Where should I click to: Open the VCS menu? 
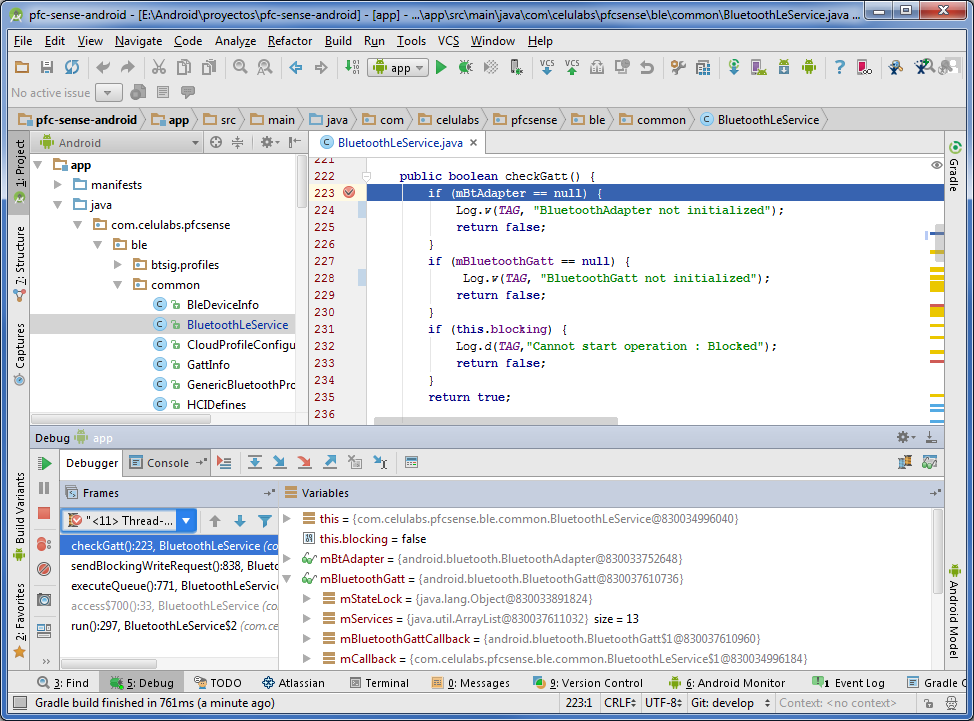tap(448, 41)
